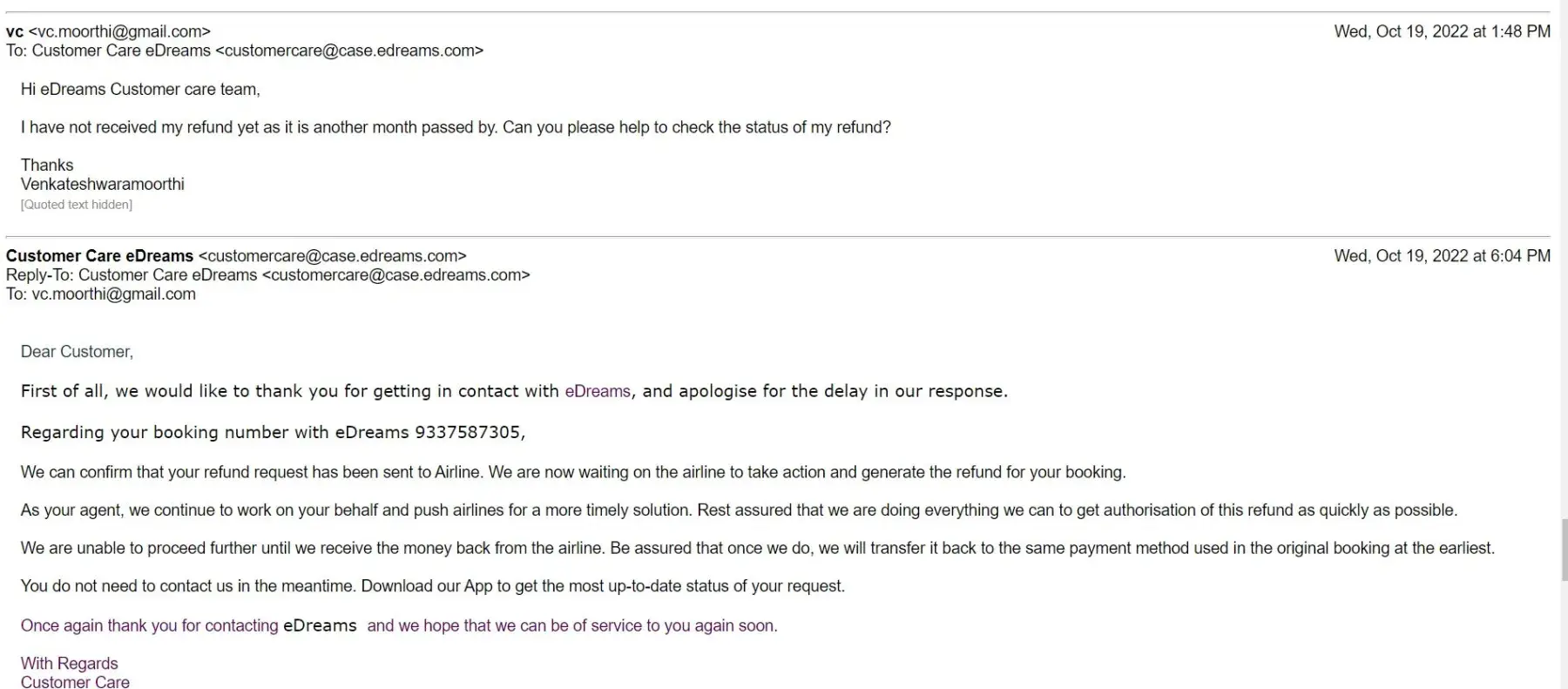Click the "Hi eDreams Customer care team," greeting
The height and width of the screenshot is (689, 1568).
pos(140,89)
